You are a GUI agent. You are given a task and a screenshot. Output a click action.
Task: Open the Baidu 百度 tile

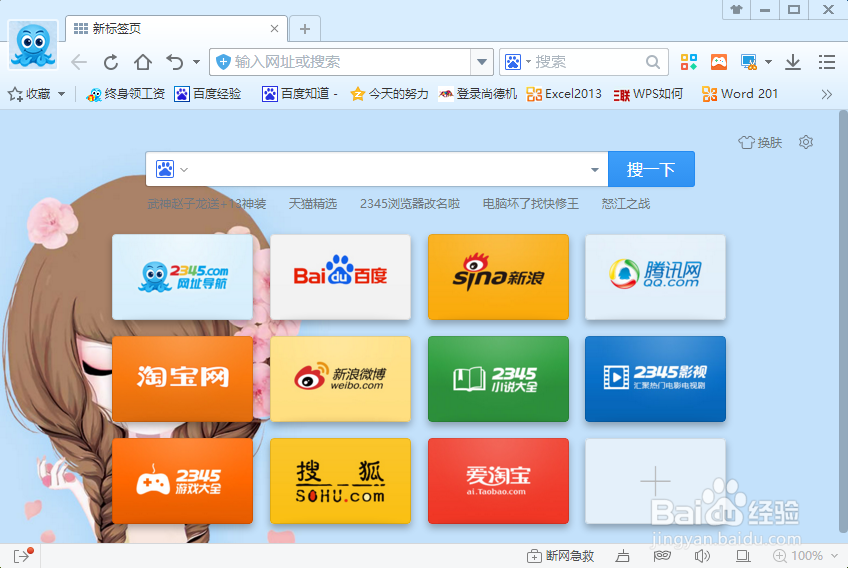(x=340, y=277)
